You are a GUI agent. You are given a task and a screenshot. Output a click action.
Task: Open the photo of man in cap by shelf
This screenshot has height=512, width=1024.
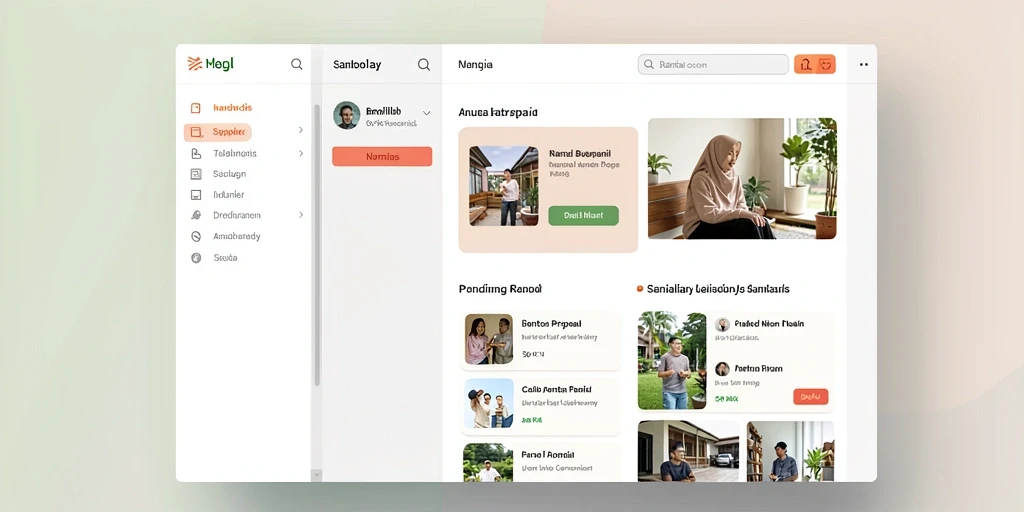tap(790, 451)
